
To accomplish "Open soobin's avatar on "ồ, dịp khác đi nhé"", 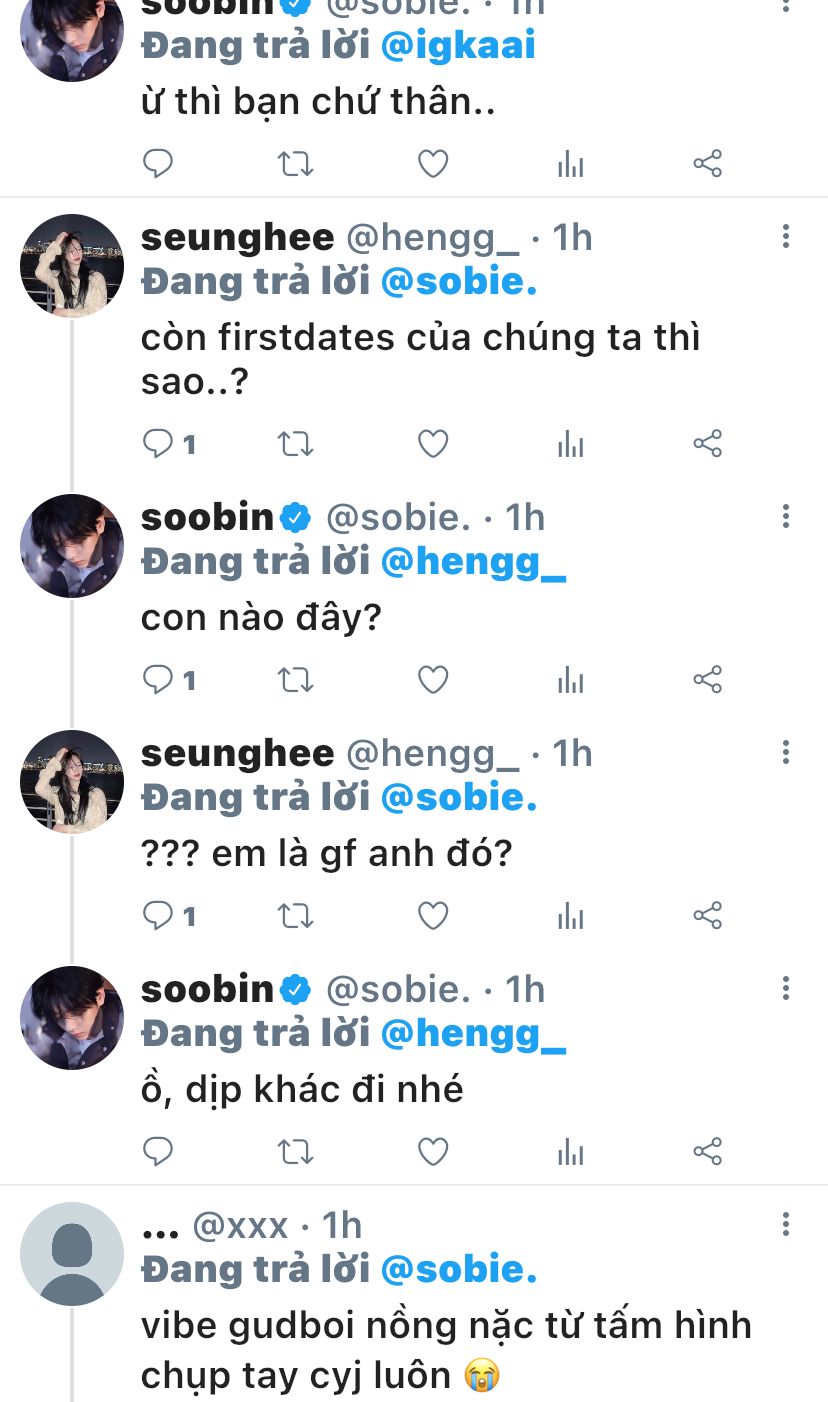I will pyautogui.click(x=72, y=1018).
